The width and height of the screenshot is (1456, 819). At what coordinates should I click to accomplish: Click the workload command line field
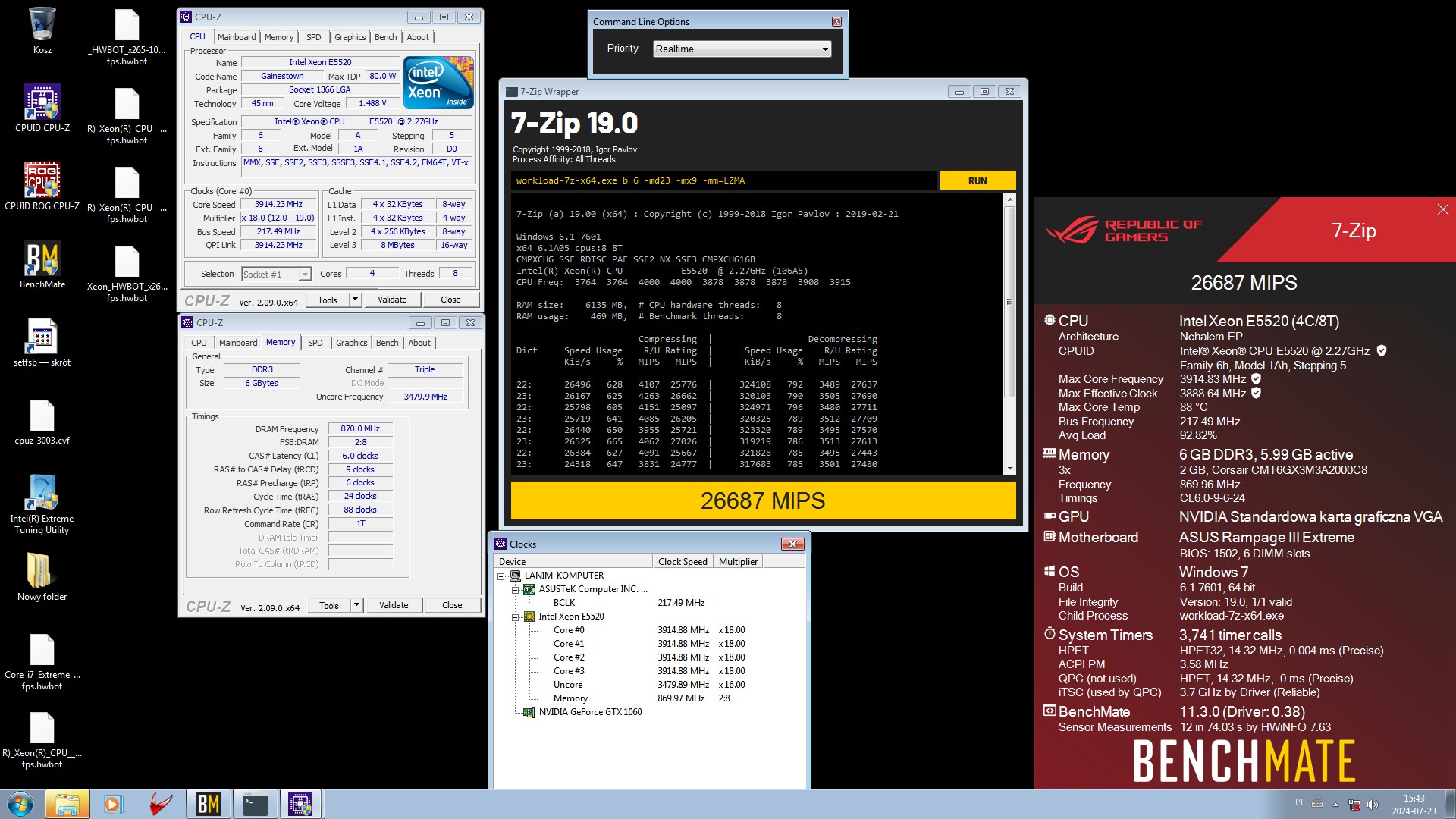pos(724,180)
